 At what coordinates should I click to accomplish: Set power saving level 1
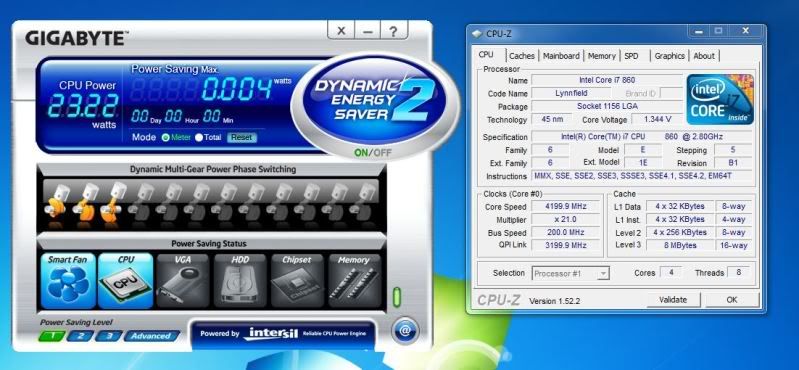(51, 336)
